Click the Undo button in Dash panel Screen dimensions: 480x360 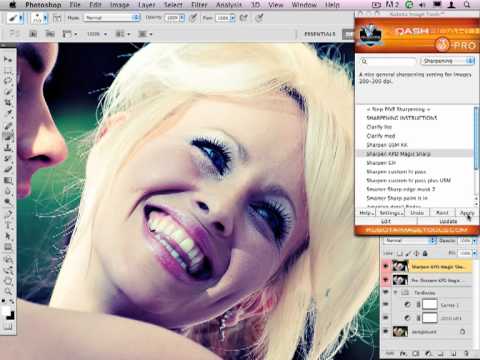pyautogui.click(x=417, y=213)
